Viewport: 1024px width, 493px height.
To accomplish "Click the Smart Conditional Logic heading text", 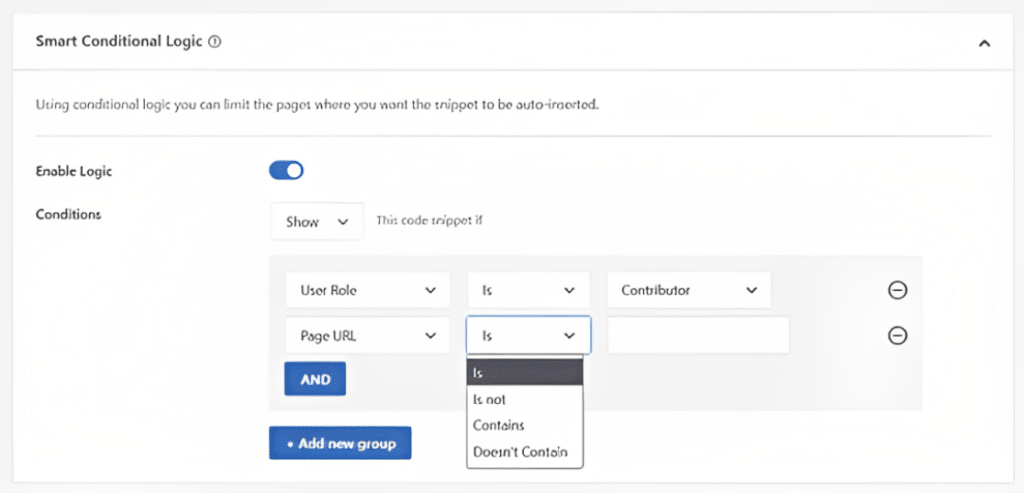I will pos(119,43).
